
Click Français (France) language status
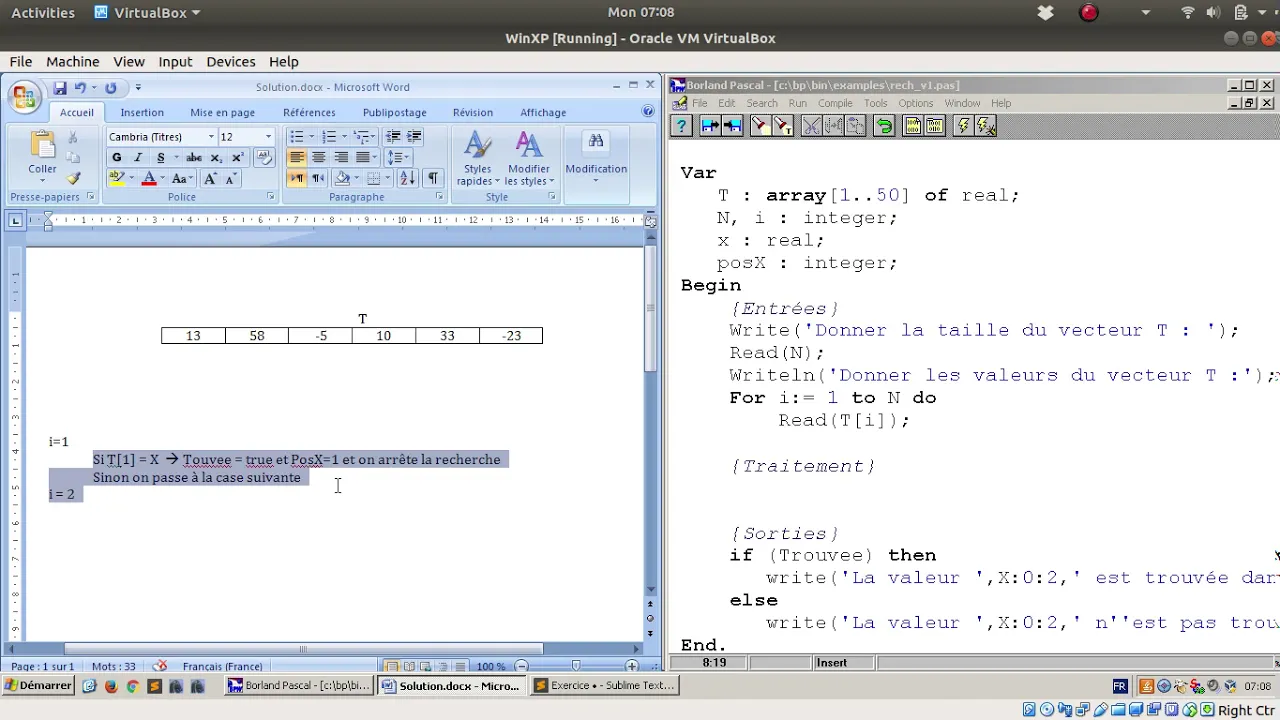click(222, 666)
